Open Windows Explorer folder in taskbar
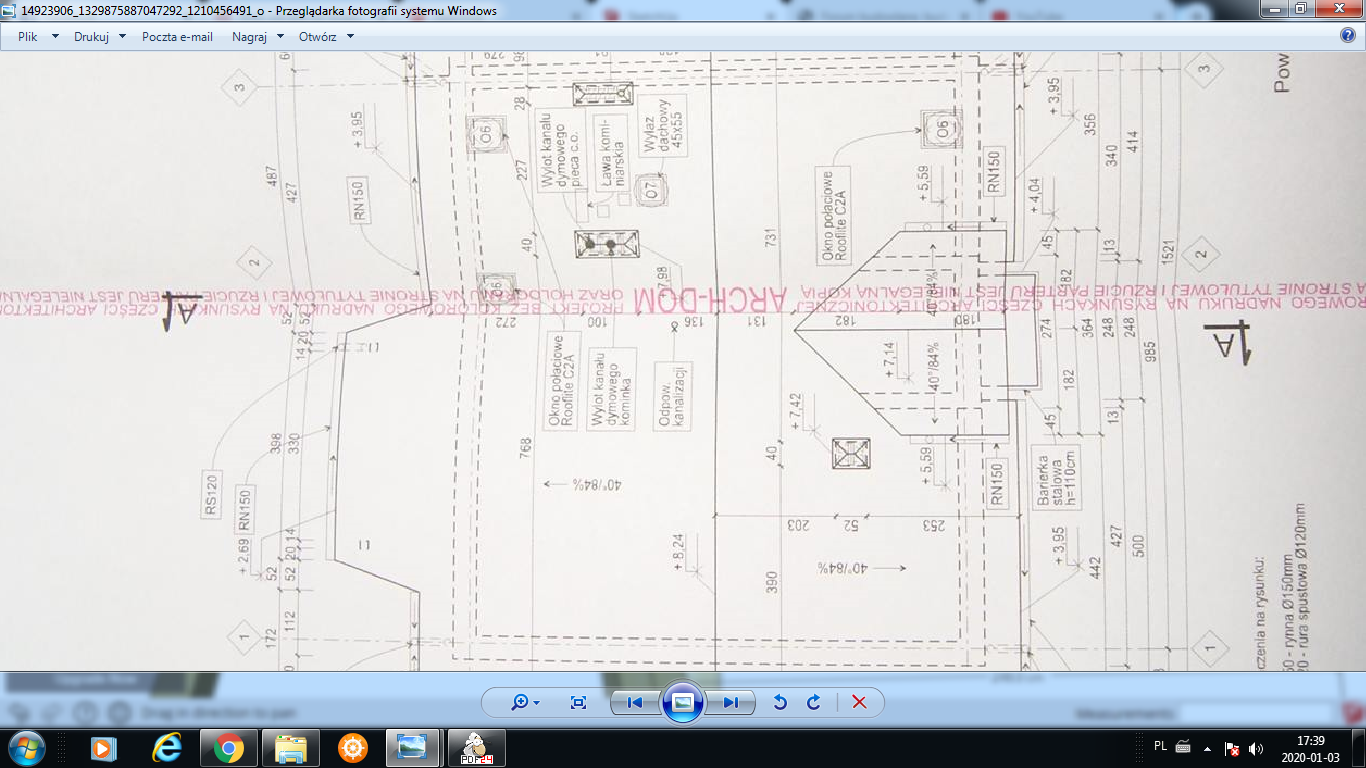This screenshot has height=768, width=1366. coord(290,747)
